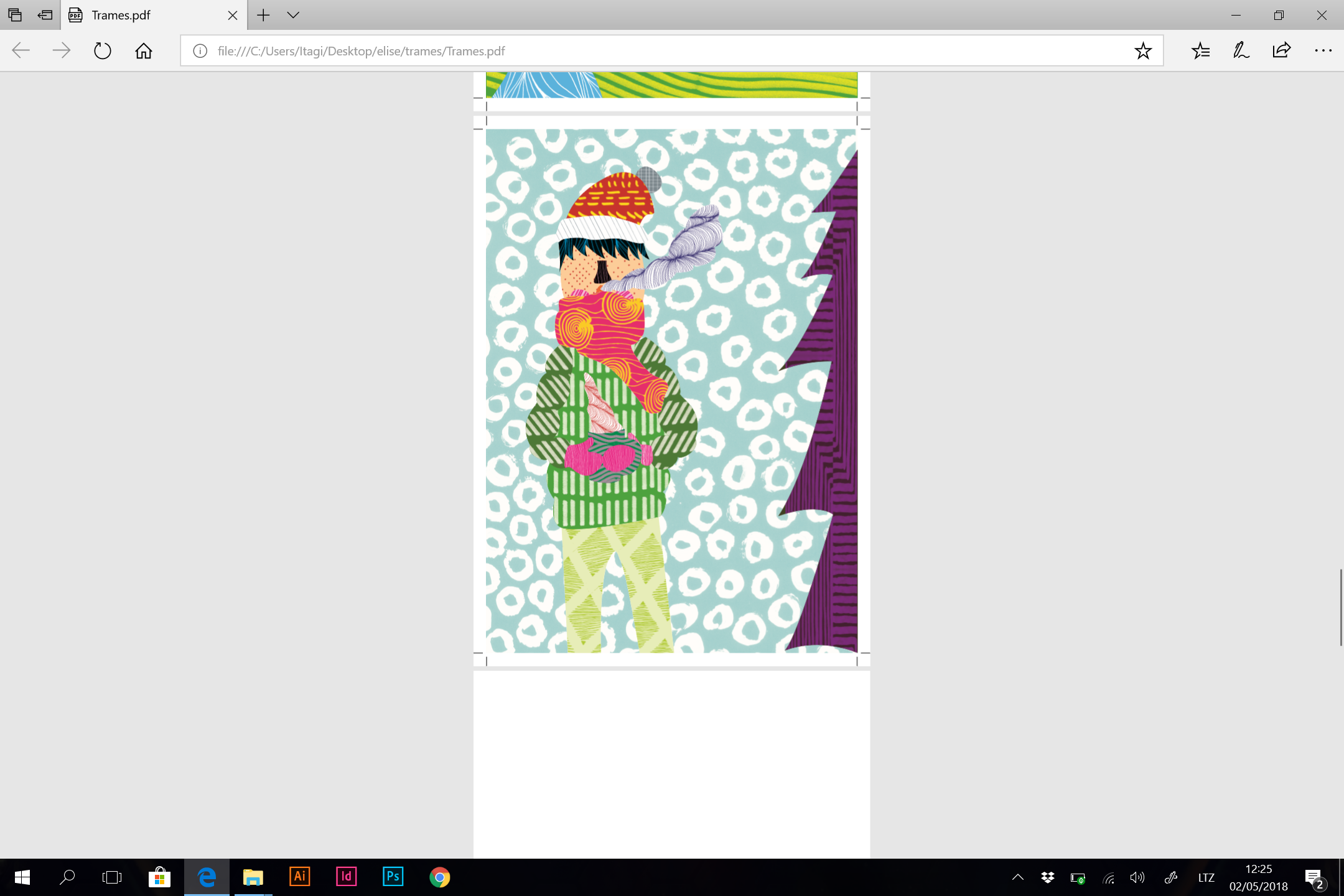
Task: Click site information icon in address bar
Action: click(x=200, y=51)
